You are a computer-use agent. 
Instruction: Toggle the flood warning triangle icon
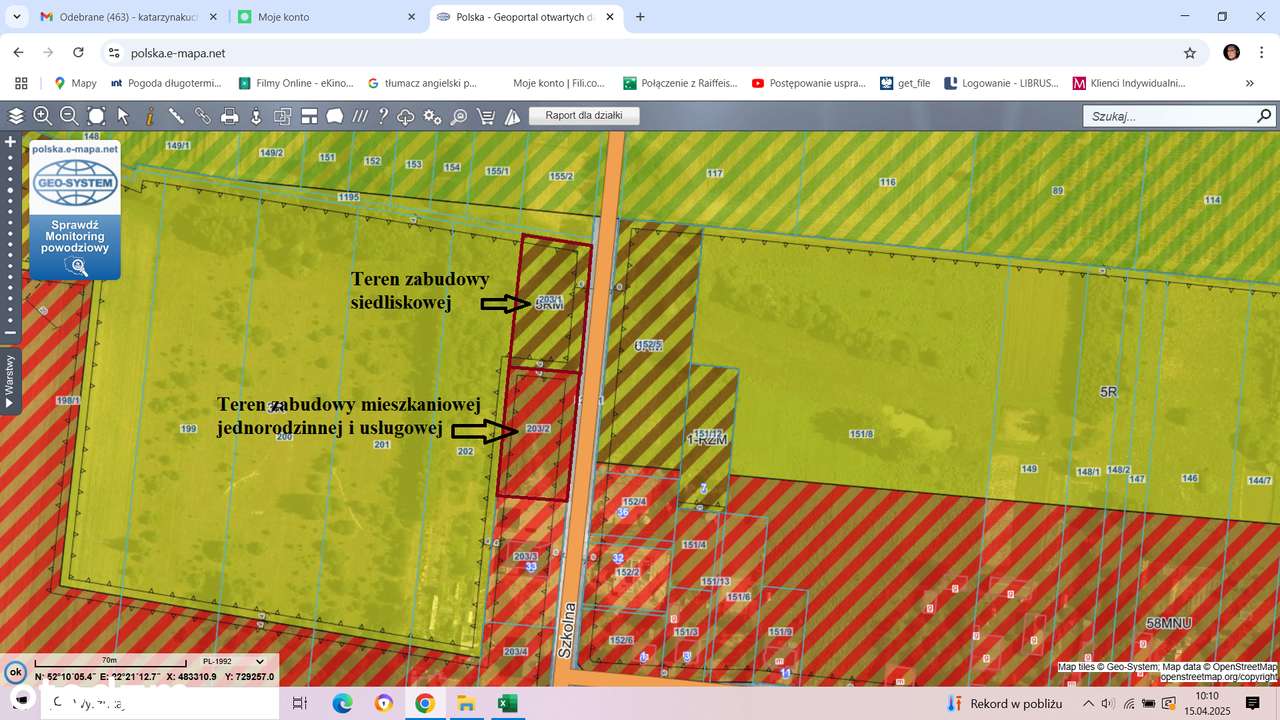511,116
